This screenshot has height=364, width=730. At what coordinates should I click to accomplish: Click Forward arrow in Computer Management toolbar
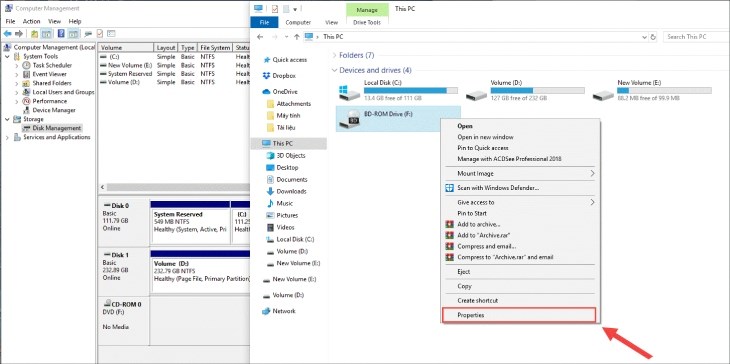point(19,34)
